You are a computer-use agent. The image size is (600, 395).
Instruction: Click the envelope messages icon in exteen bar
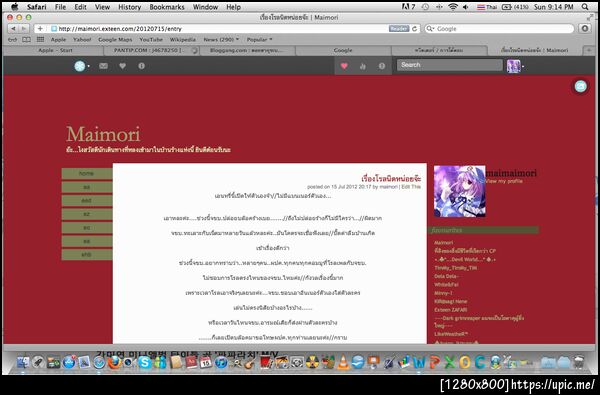coord(103,66)
